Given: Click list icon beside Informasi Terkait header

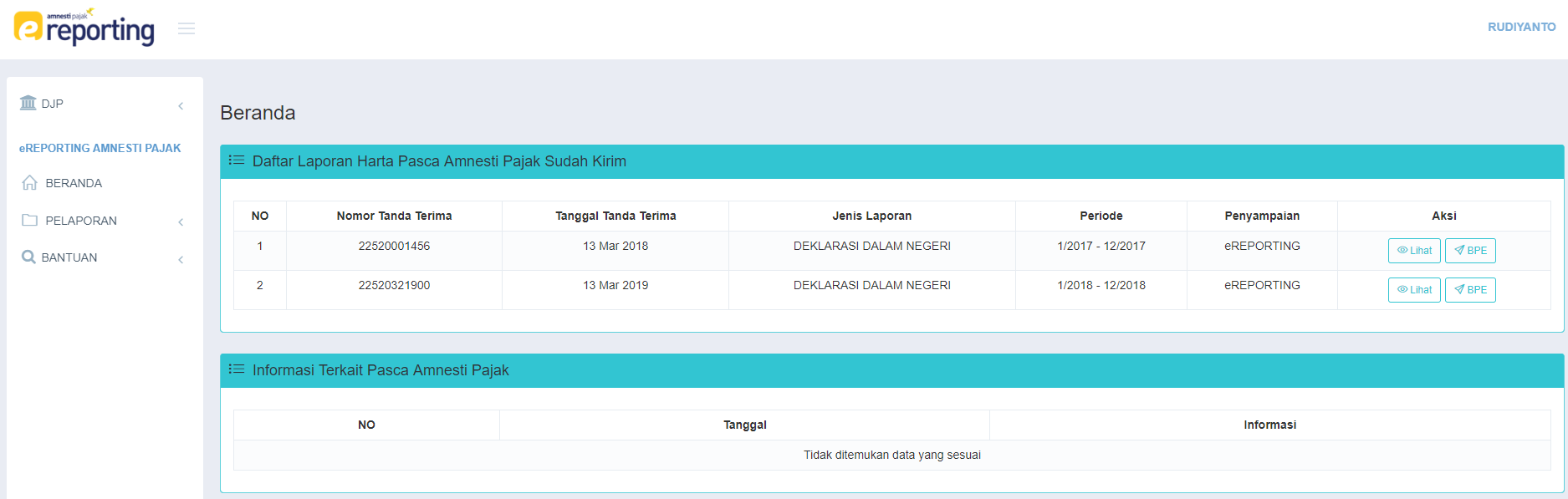Looking at the screenshot, I should pyautogui.click(x=237, y=369).
